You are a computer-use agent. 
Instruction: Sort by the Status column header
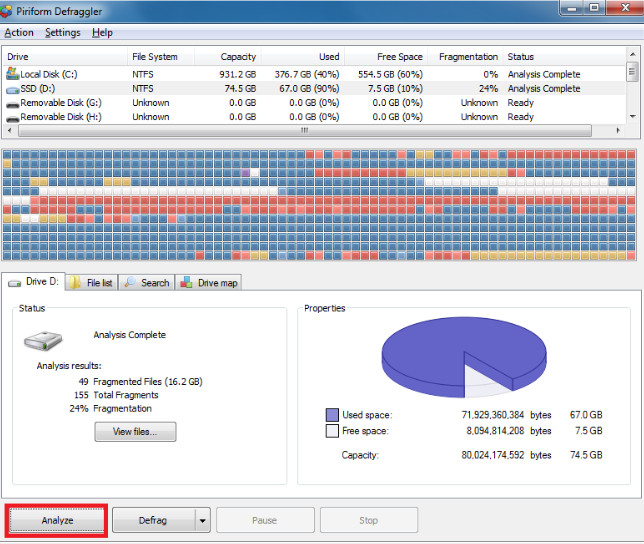tap(564, 57)
